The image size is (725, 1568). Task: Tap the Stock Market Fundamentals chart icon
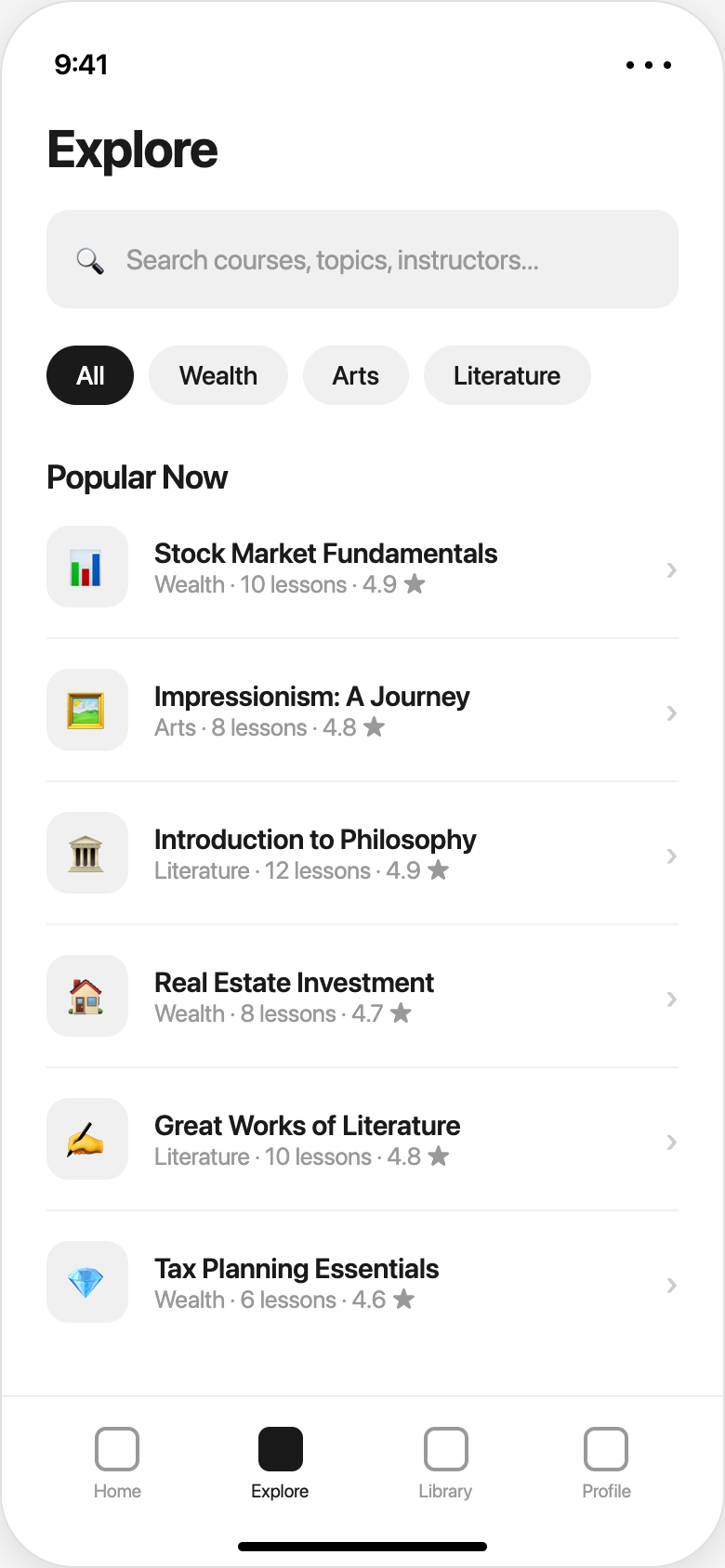86,568
